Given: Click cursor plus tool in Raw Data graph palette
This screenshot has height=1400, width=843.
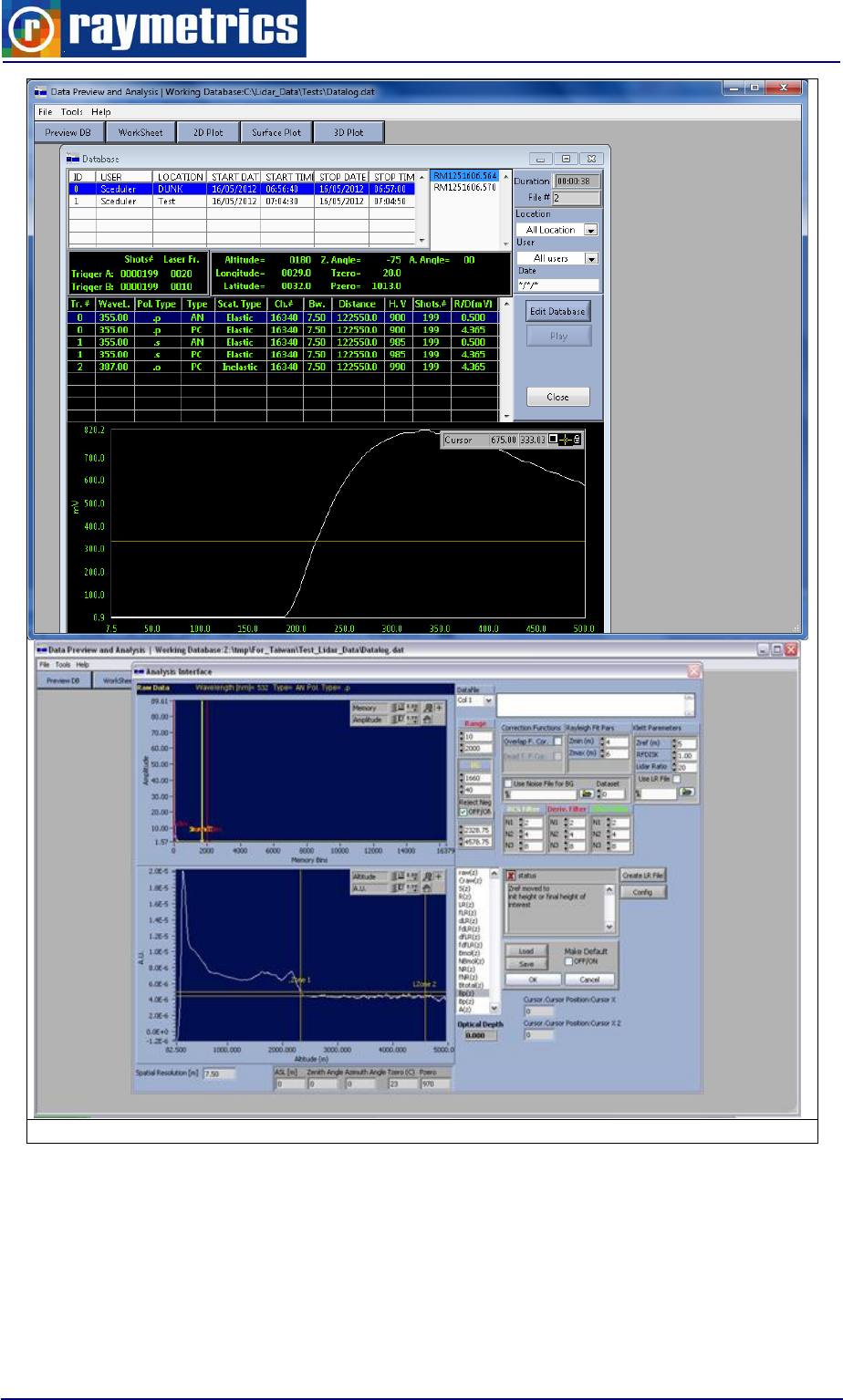Looking at the screenshot, I should [439, 708].
